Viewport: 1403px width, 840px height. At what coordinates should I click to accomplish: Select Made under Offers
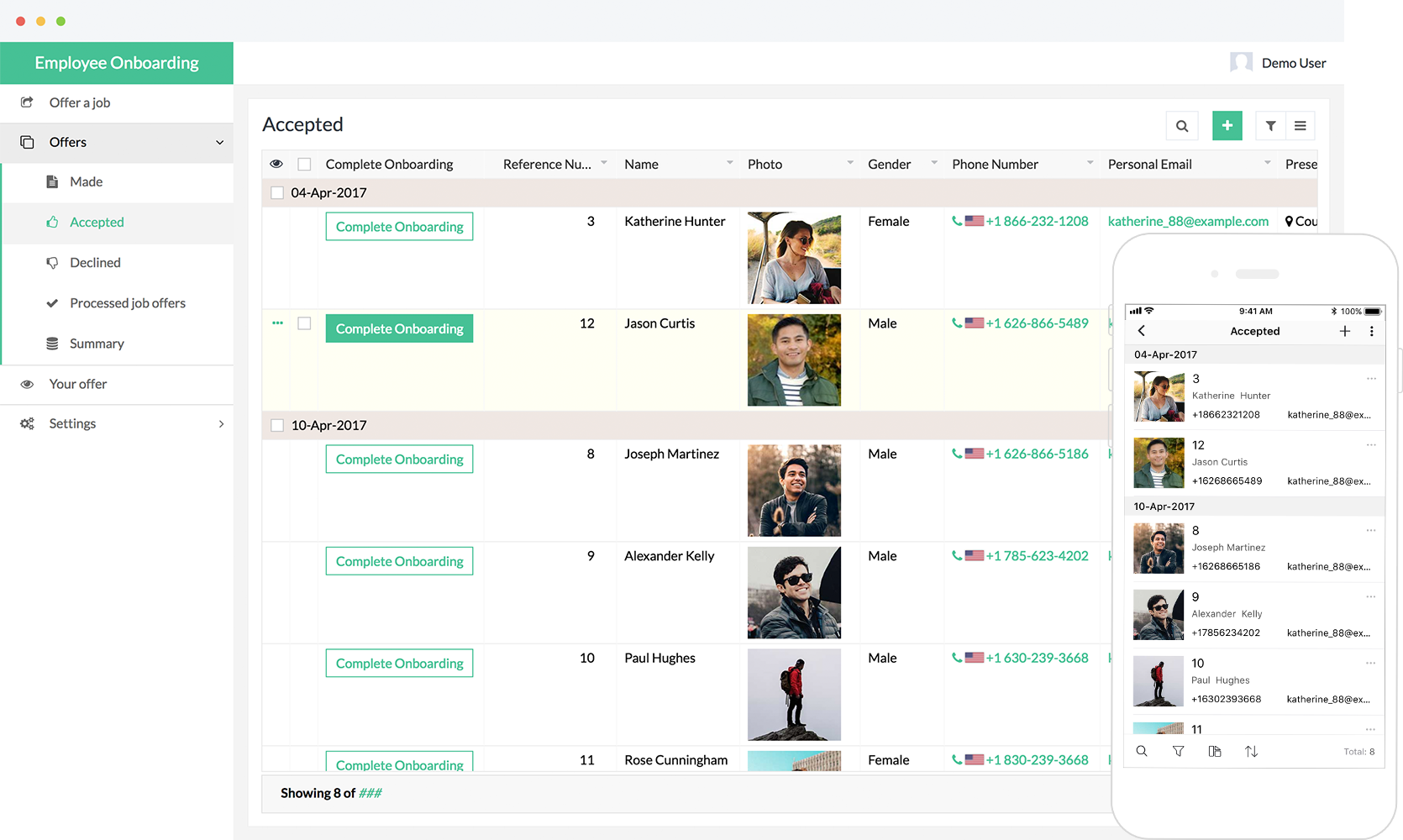click(x=118, y=181)
